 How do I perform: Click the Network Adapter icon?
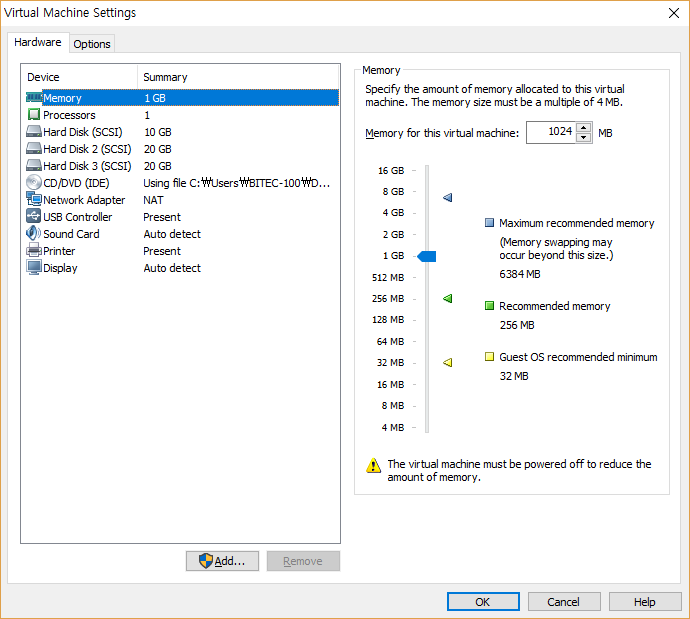tap(34, 199)
